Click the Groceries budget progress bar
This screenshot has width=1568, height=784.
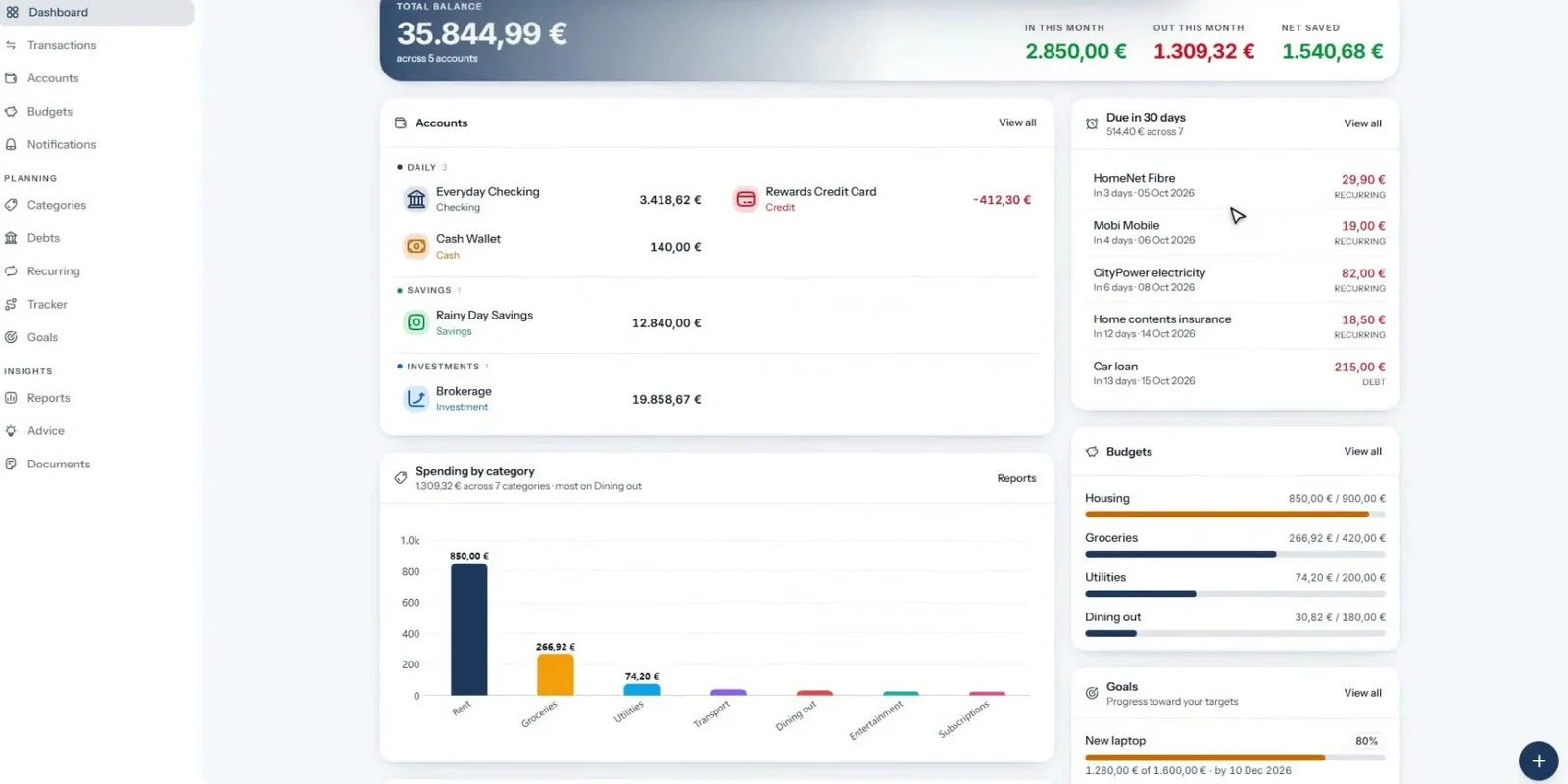[x=1235, y=554]
